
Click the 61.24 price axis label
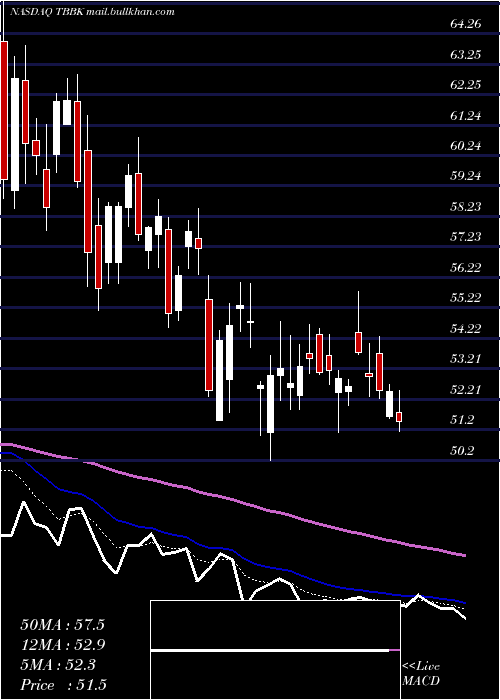(x=466, y=116)
